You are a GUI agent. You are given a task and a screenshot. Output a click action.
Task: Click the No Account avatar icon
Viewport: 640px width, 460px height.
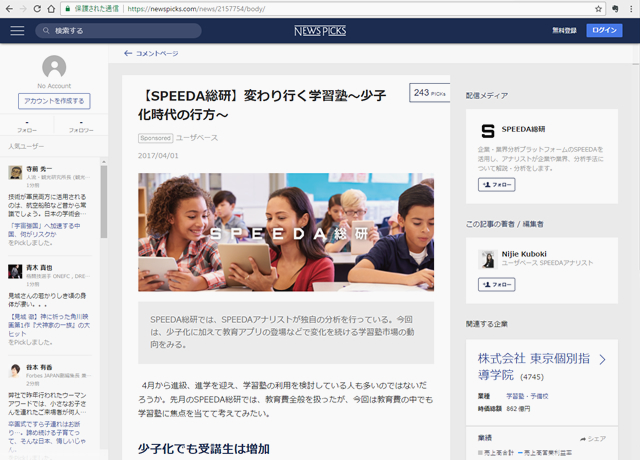[x=54, y=67]
